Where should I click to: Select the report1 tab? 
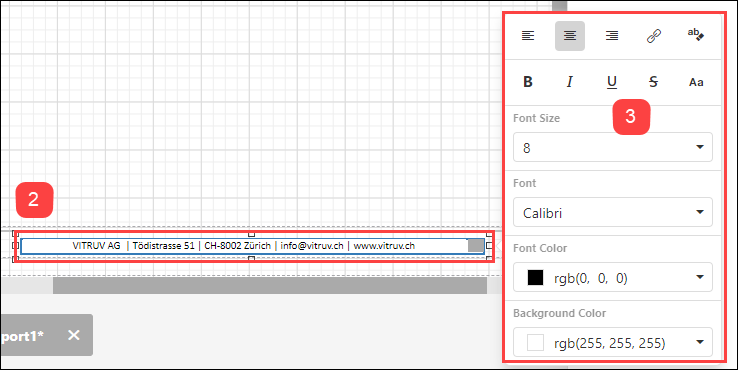[46, 335]
